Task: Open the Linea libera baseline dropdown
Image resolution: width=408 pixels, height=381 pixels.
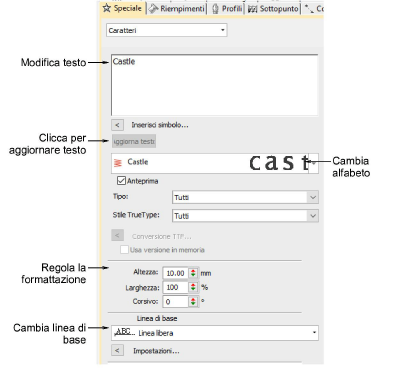Action: pos(215,333)
